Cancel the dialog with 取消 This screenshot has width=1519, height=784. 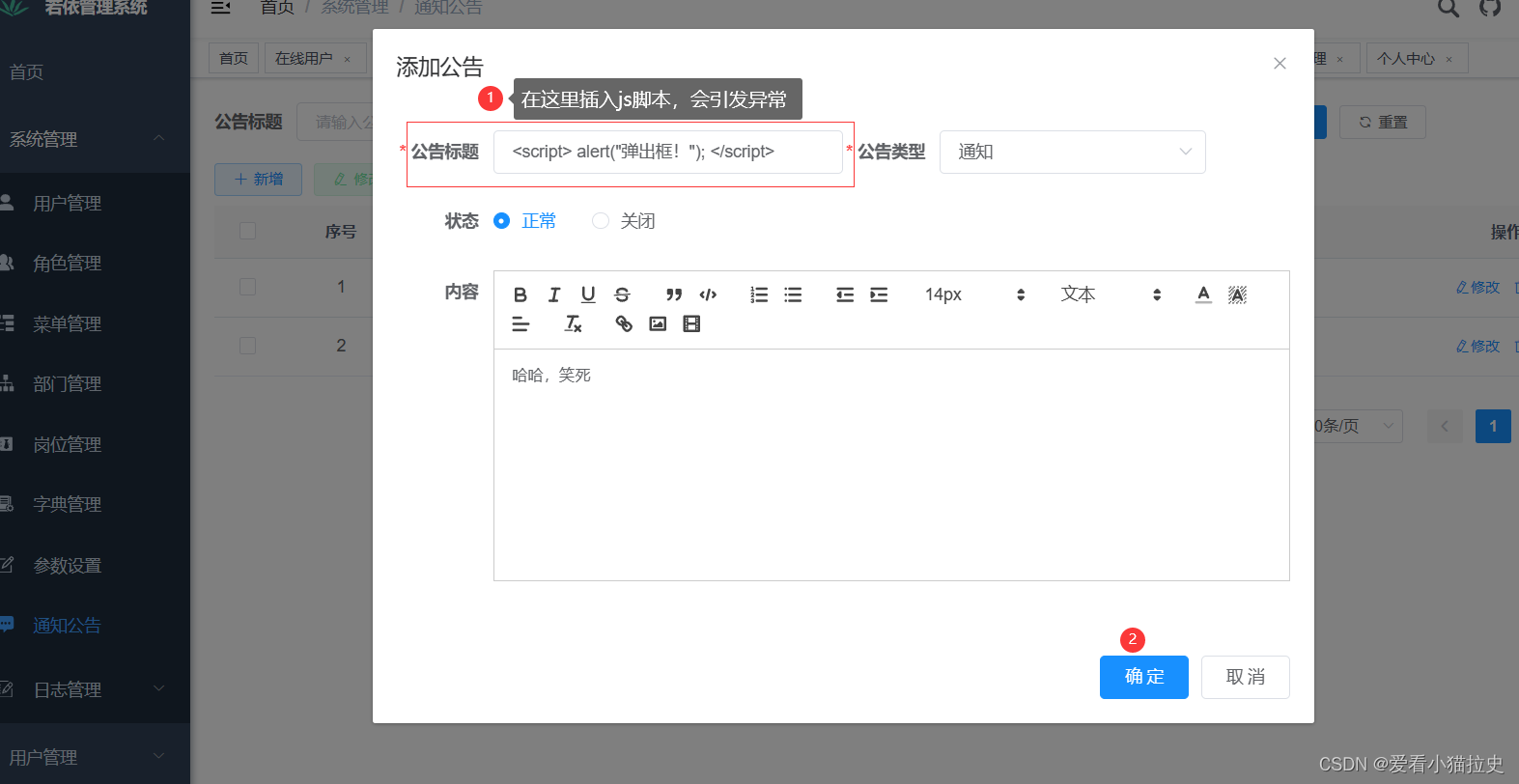1246,677
